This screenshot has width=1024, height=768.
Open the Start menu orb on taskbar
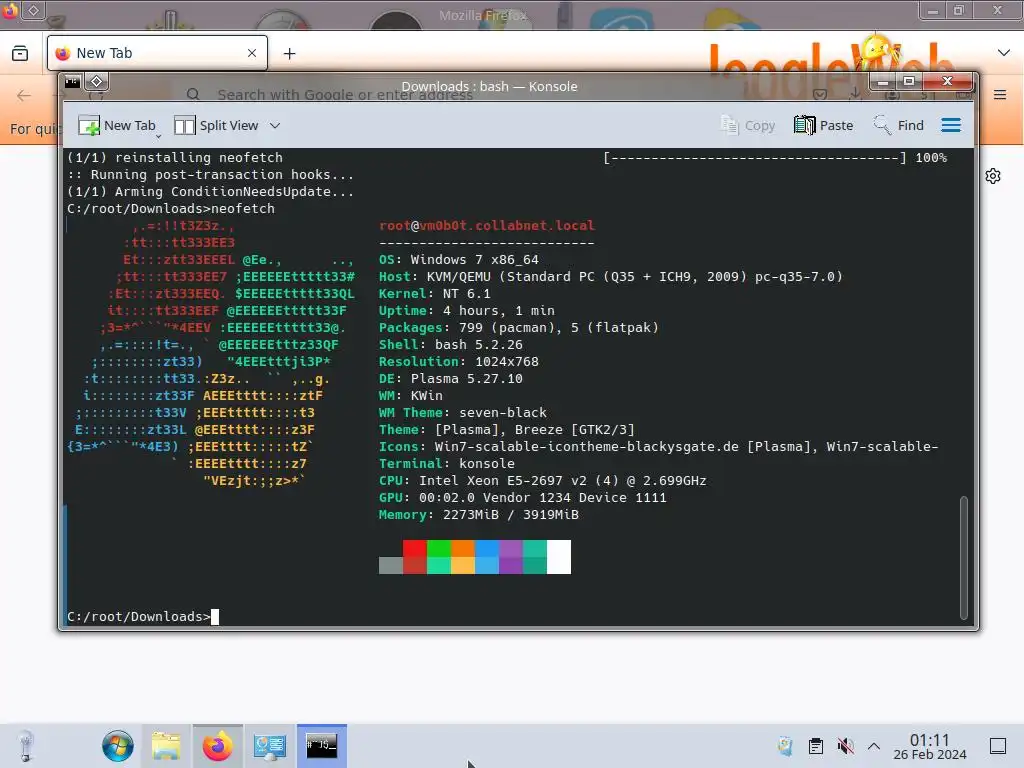(118, 745)
